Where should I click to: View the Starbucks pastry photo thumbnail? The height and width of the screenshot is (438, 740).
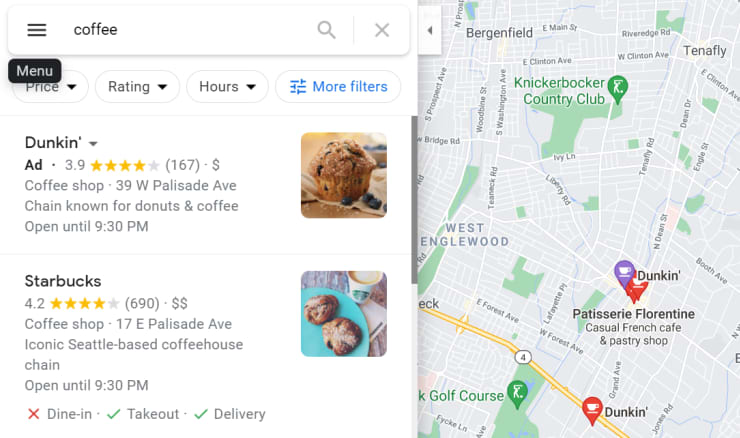[x=344, y=313]
